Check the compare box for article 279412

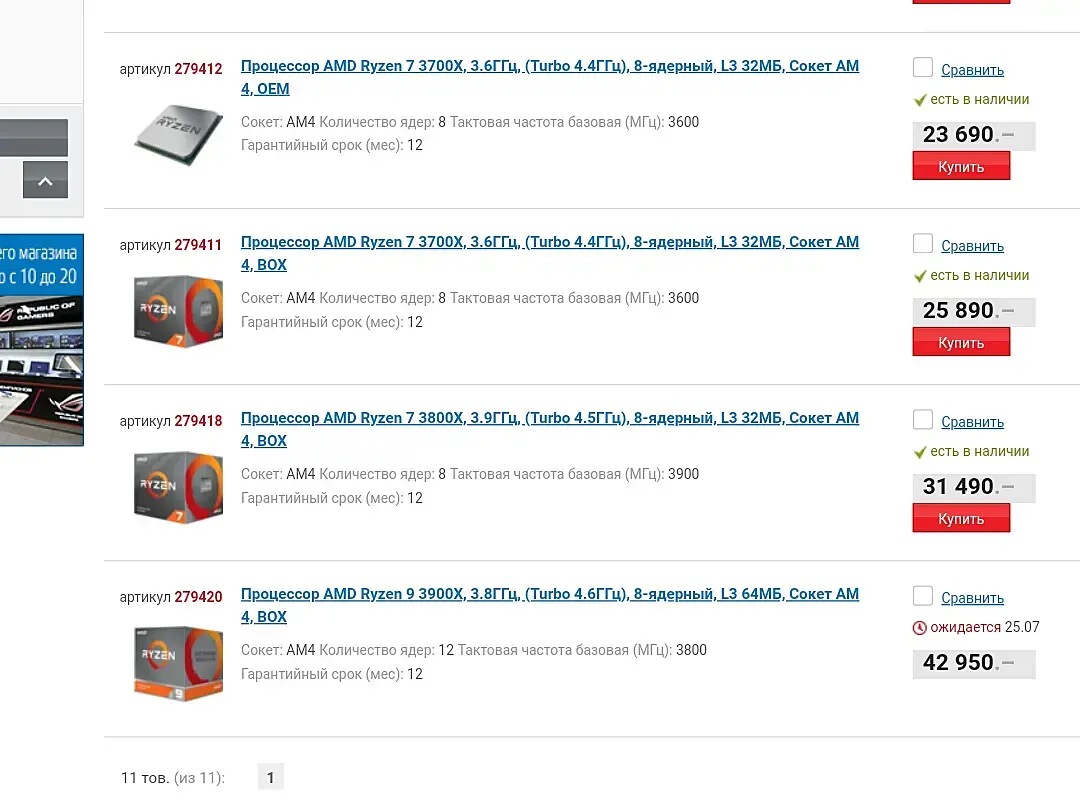(922, 68)
